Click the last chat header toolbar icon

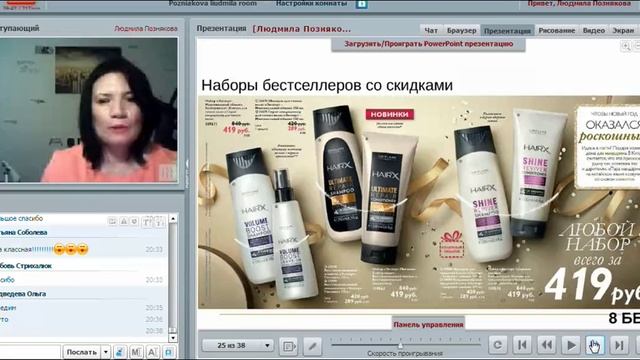pyautogui.click(x=160, y=222)
